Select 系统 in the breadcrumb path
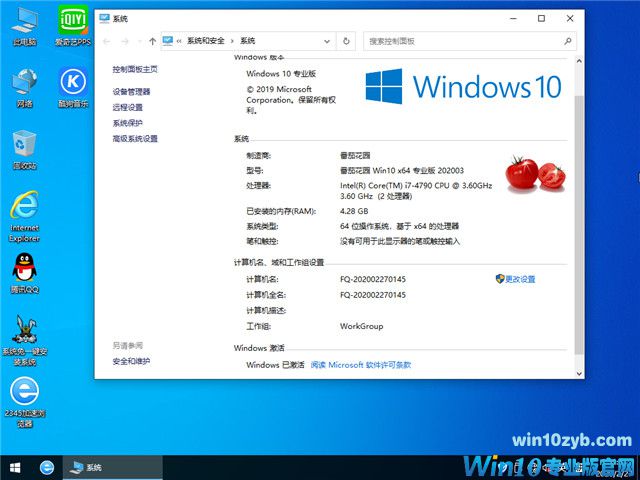 pos(247,41)
